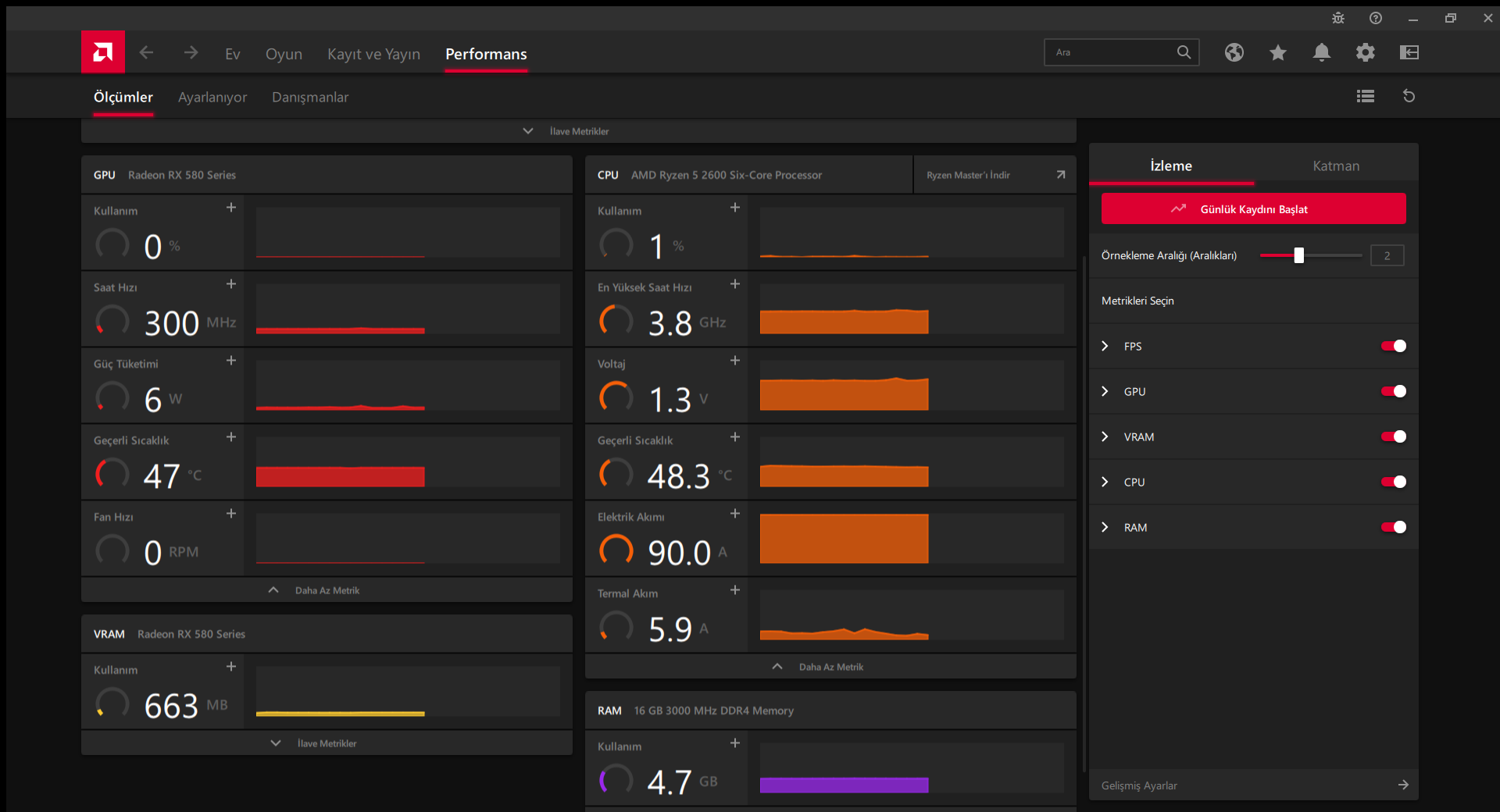1500x812 pixels.
Task: Click the sampling interval value field
Action: [x=1387, y=255]
